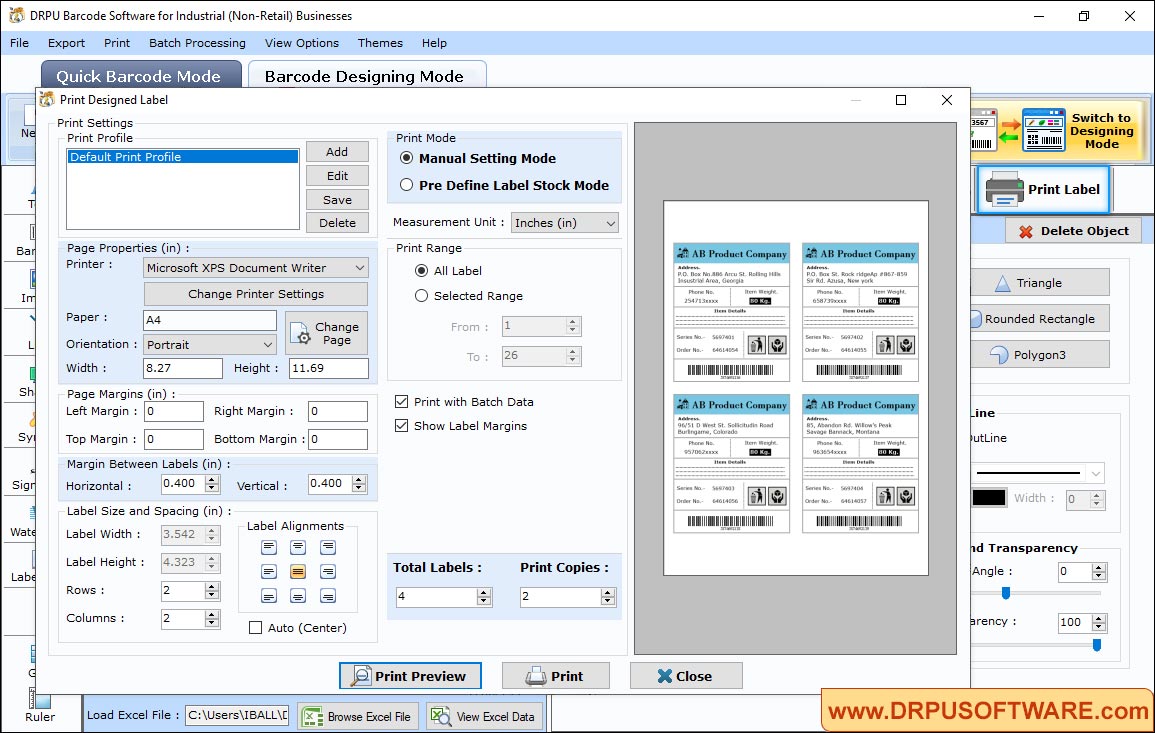1155x733 pixels.
Task: Align label to top-center
Action: pos(298,547)
